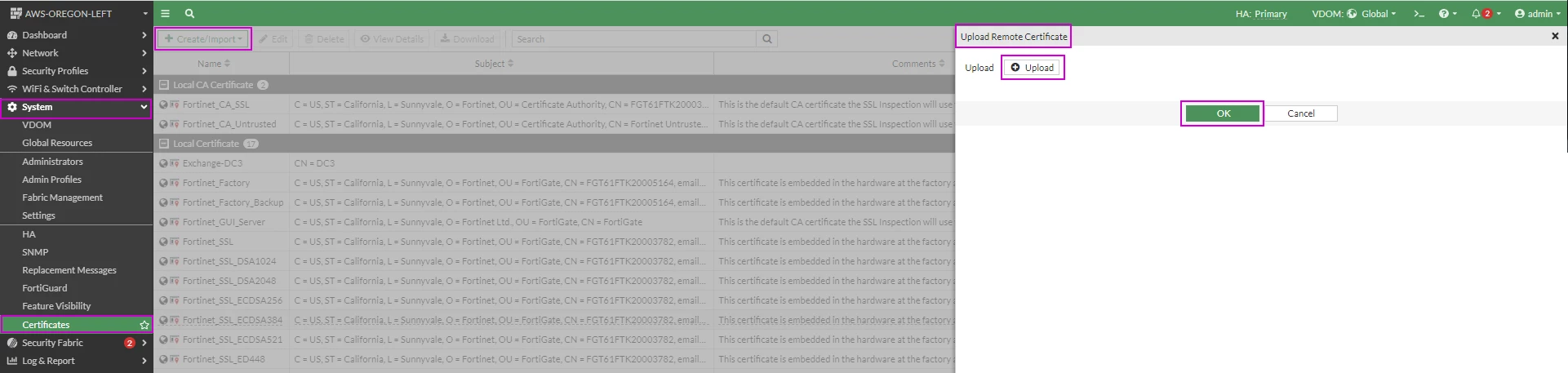Open Admin Profiles page
Image resolution: width=1568 pixels, height=373 pixels.
[x=77, y=180]
